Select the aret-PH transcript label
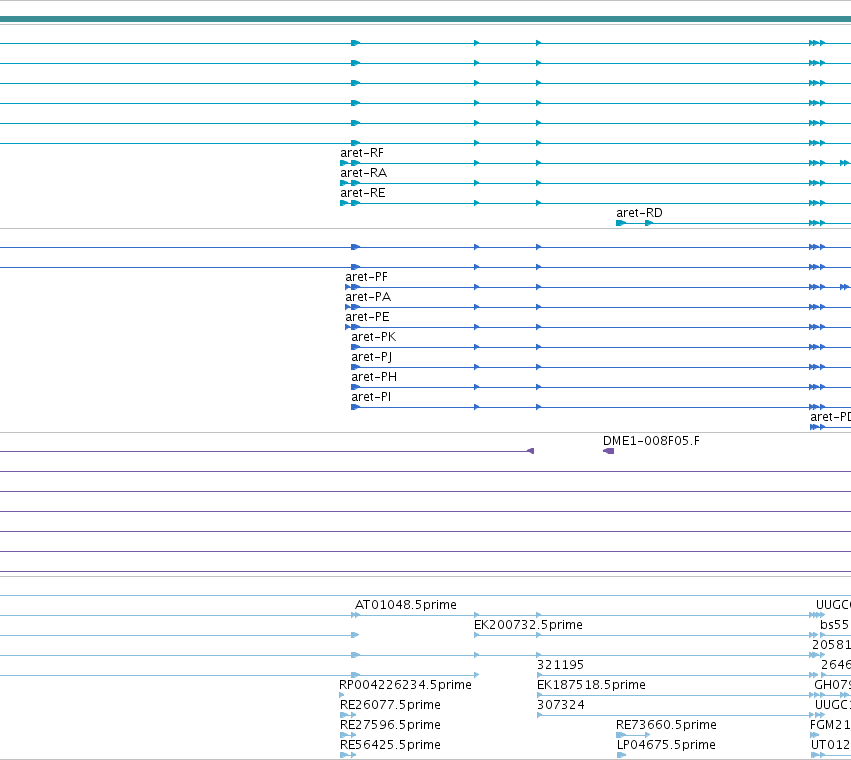The image size is (851, 760). (x=374, y=377)
